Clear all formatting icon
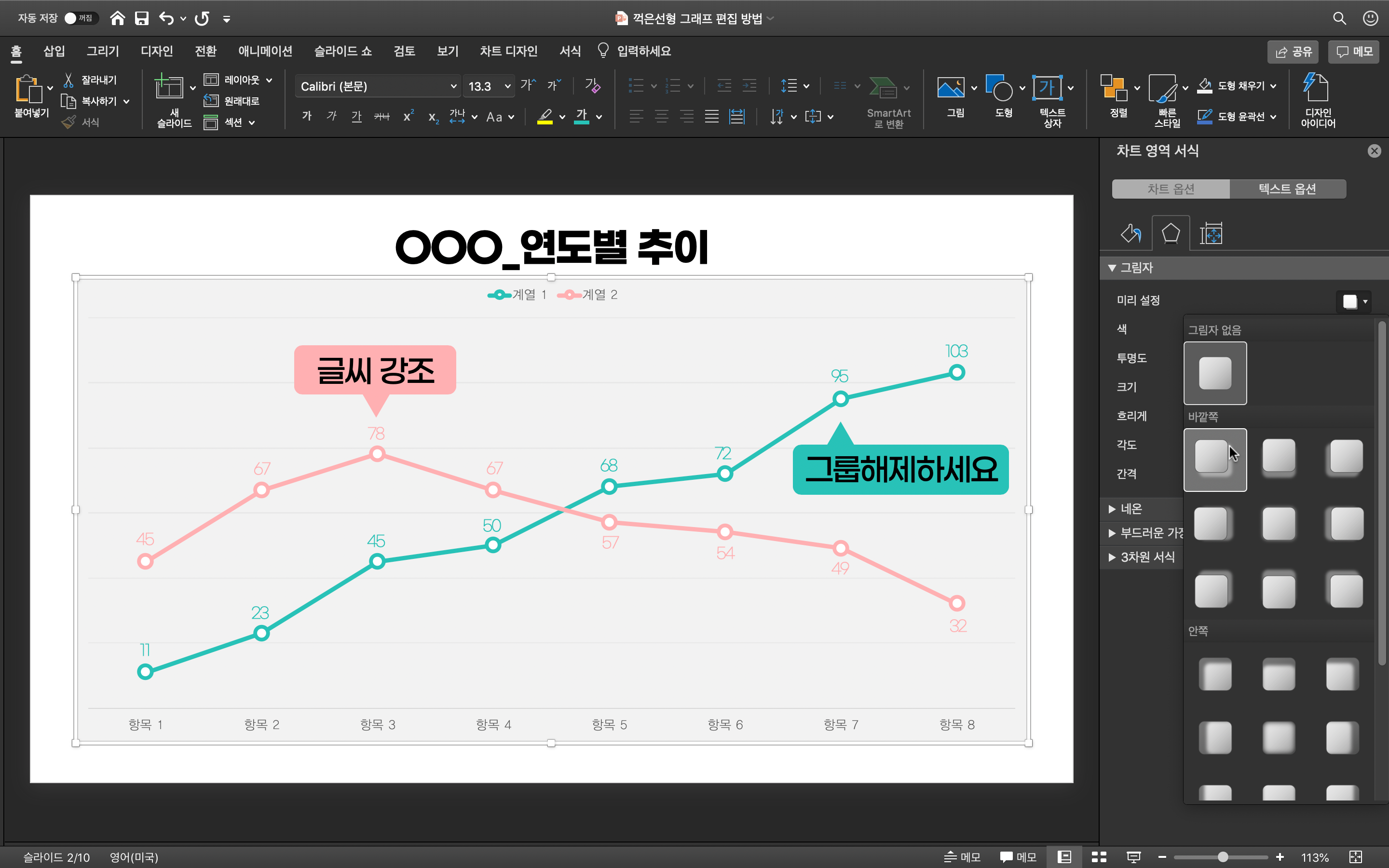 [x=592, y=85]
